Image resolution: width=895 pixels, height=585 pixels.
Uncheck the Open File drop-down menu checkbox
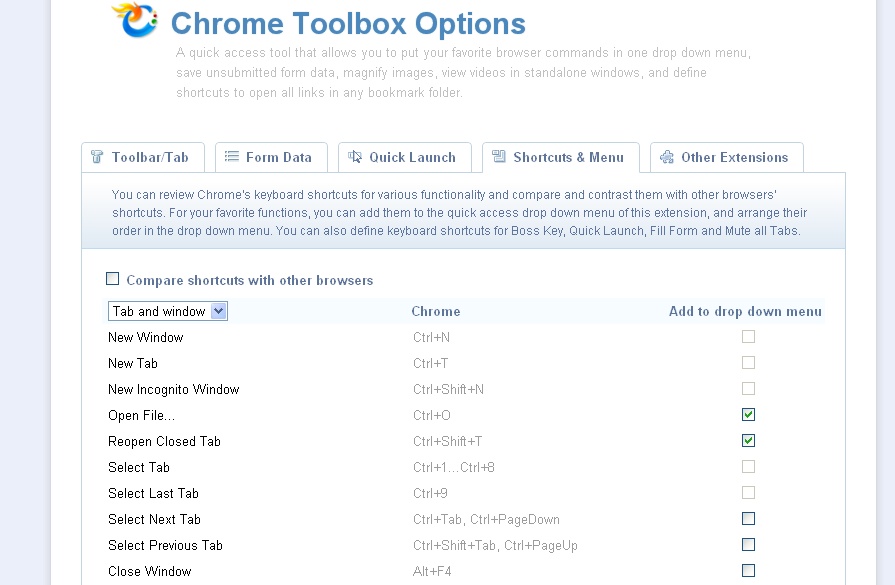point(748,414)
